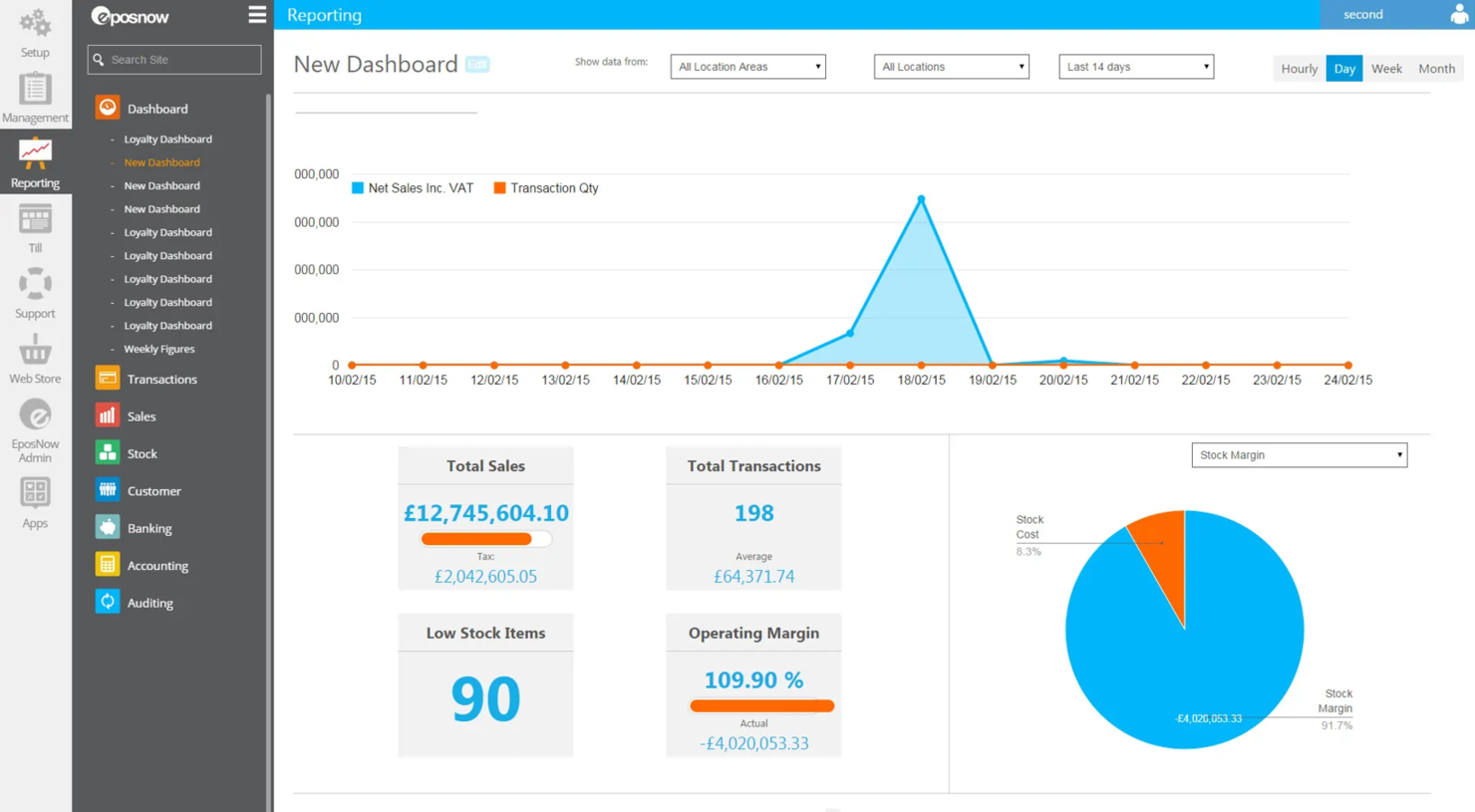The image size is (1475, 812).
Task: Click the user profile icon
Action: click(x=1459, y=14)
